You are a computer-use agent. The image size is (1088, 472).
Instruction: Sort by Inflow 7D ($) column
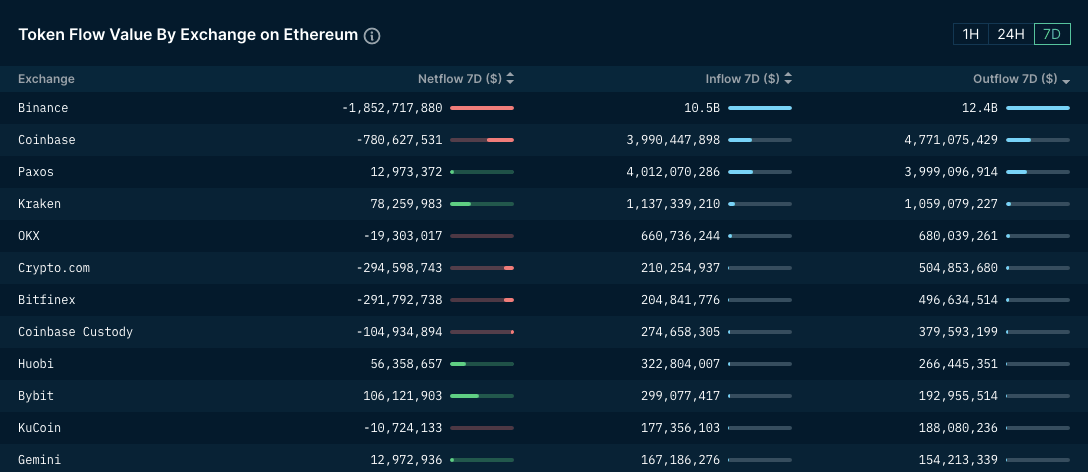click(748, 79)
